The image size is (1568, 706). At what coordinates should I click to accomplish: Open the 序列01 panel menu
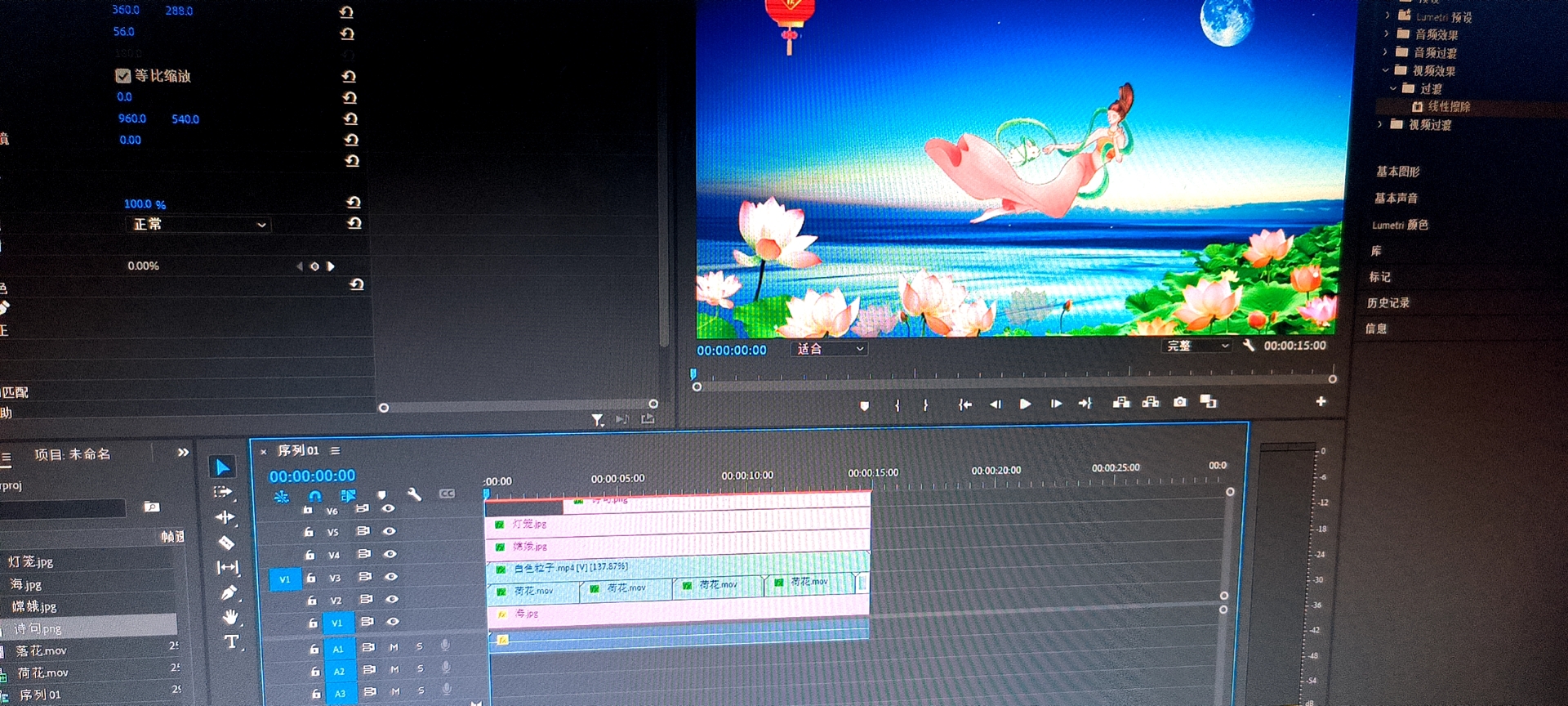click(335, 450)
